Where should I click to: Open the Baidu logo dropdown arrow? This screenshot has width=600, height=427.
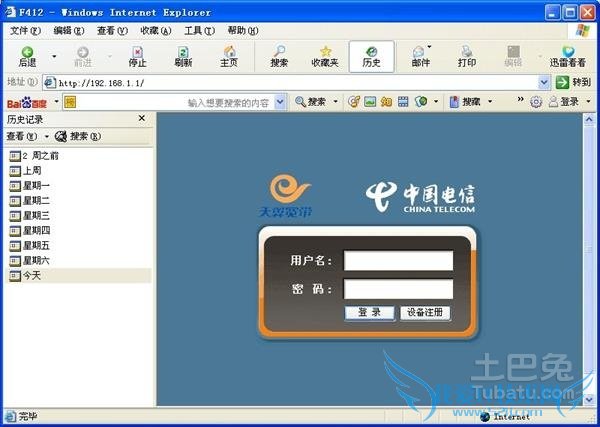click(57, 102)
